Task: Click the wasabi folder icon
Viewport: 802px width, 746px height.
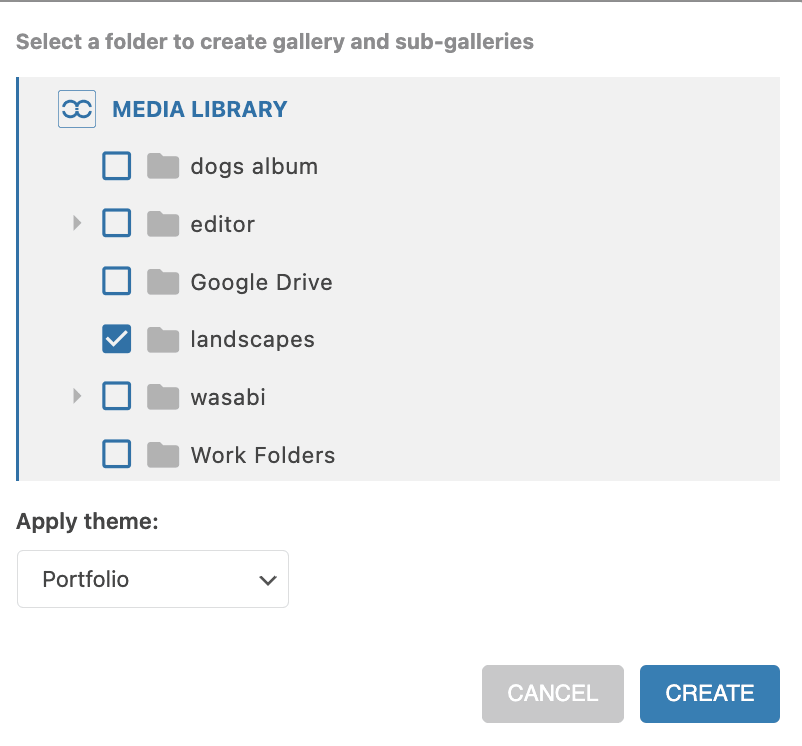Action: tap(162, 397)
